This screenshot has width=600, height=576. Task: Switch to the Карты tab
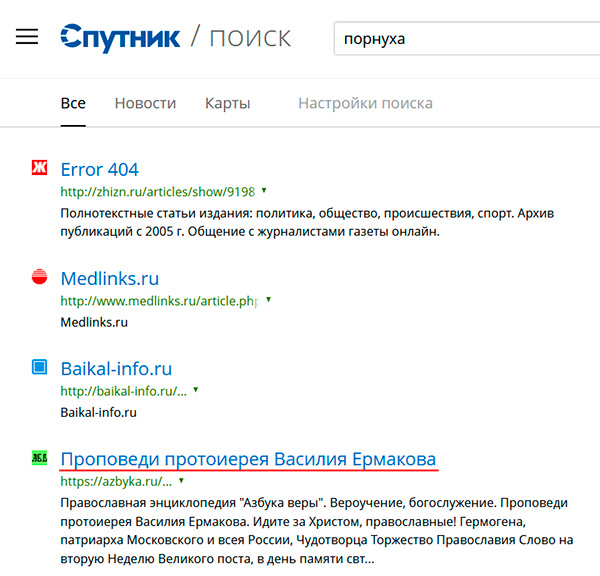tap(227, 103)
